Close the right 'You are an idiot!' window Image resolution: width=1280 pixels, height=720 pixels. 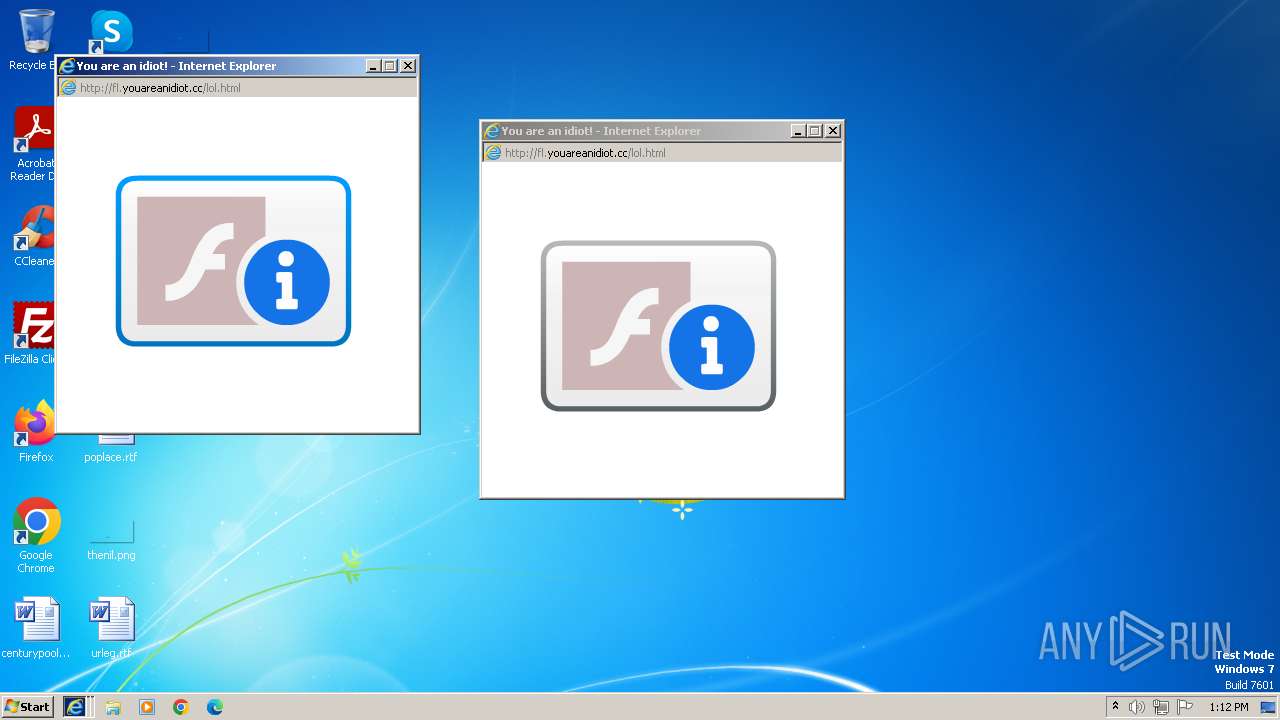(833, 131)
